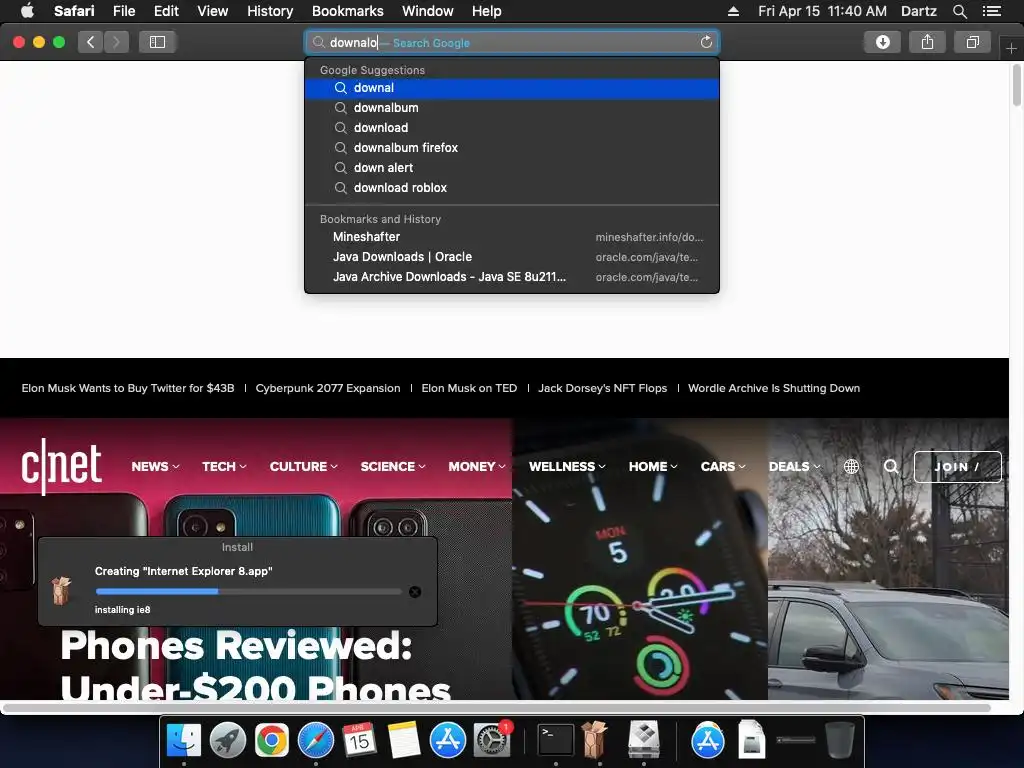Click the vertical scrollbar thumb
Image resolution: width=1024 pixels, height=768 pixels.
point(1016,85)
